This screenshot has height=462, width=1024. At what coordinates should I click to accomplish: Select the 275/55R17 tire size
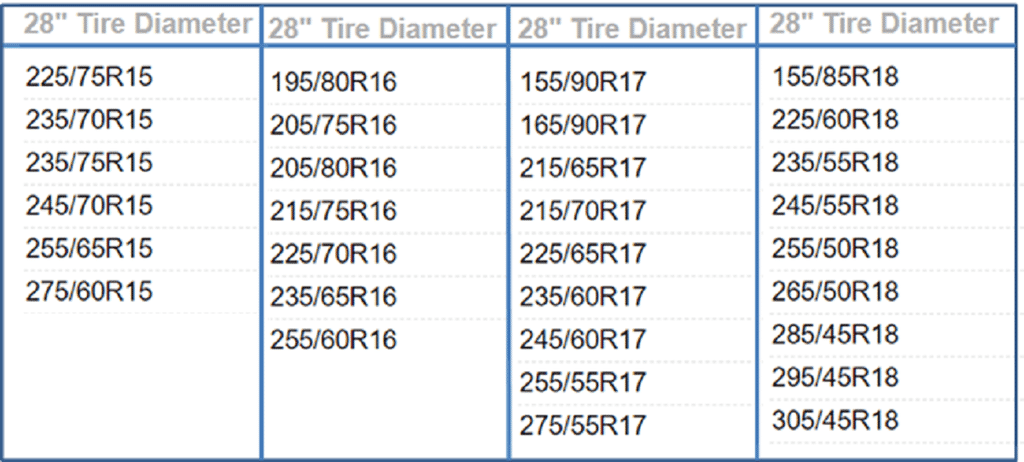583,424
